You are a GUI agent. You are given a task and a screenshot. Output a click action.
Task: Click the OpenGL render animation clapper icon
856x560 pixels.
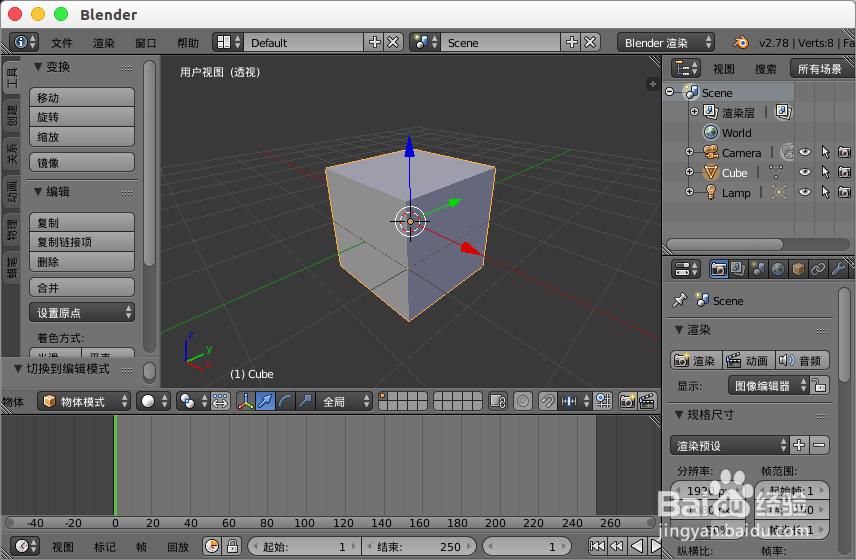[647, 402]
